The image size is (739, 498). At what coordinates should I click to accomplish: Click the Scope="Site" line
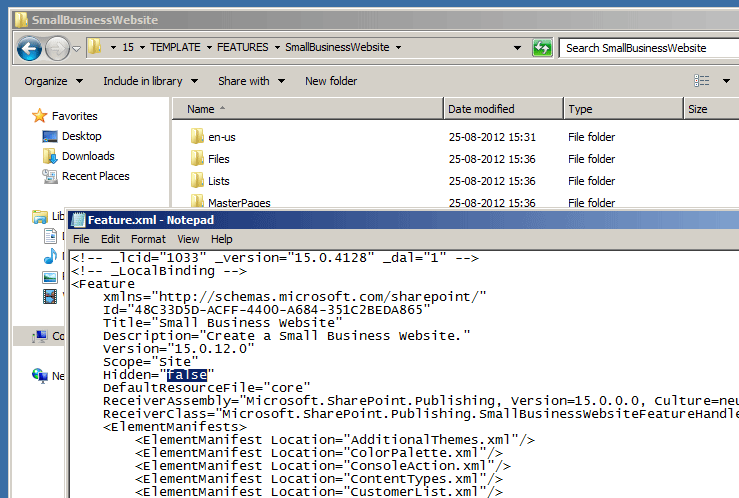point(150,362)
